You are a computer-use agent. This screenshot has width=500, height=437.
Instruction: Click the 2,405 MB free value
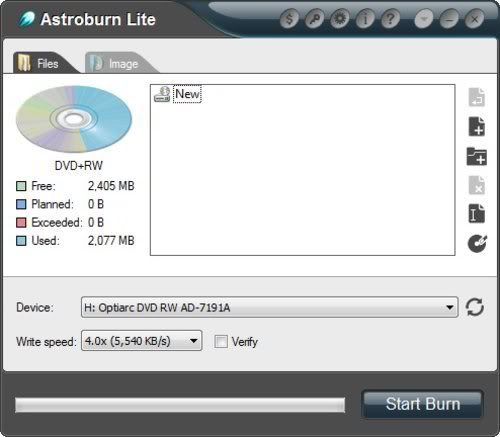click(x=111, y=186)
